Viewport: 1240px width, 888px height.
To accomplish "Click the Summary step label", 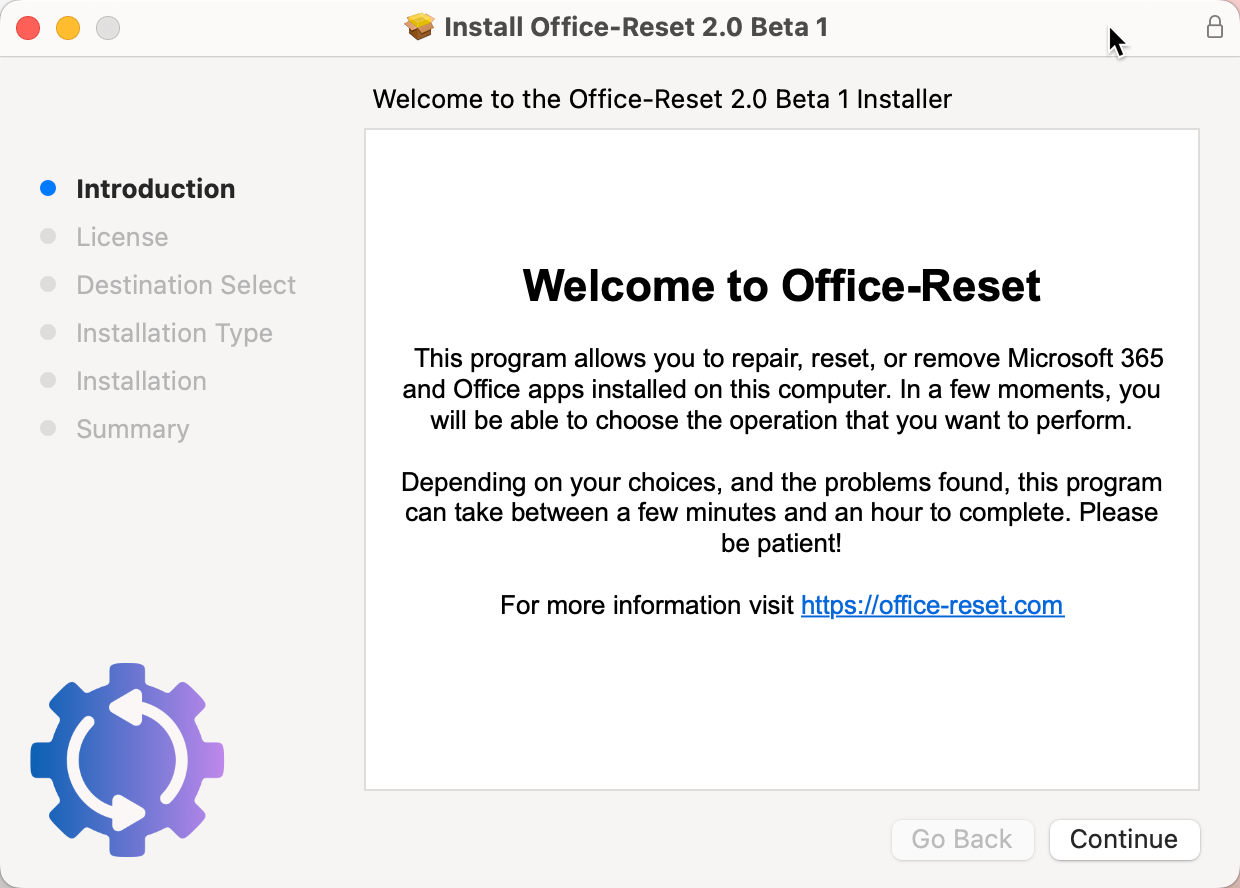I will [132, 429].
